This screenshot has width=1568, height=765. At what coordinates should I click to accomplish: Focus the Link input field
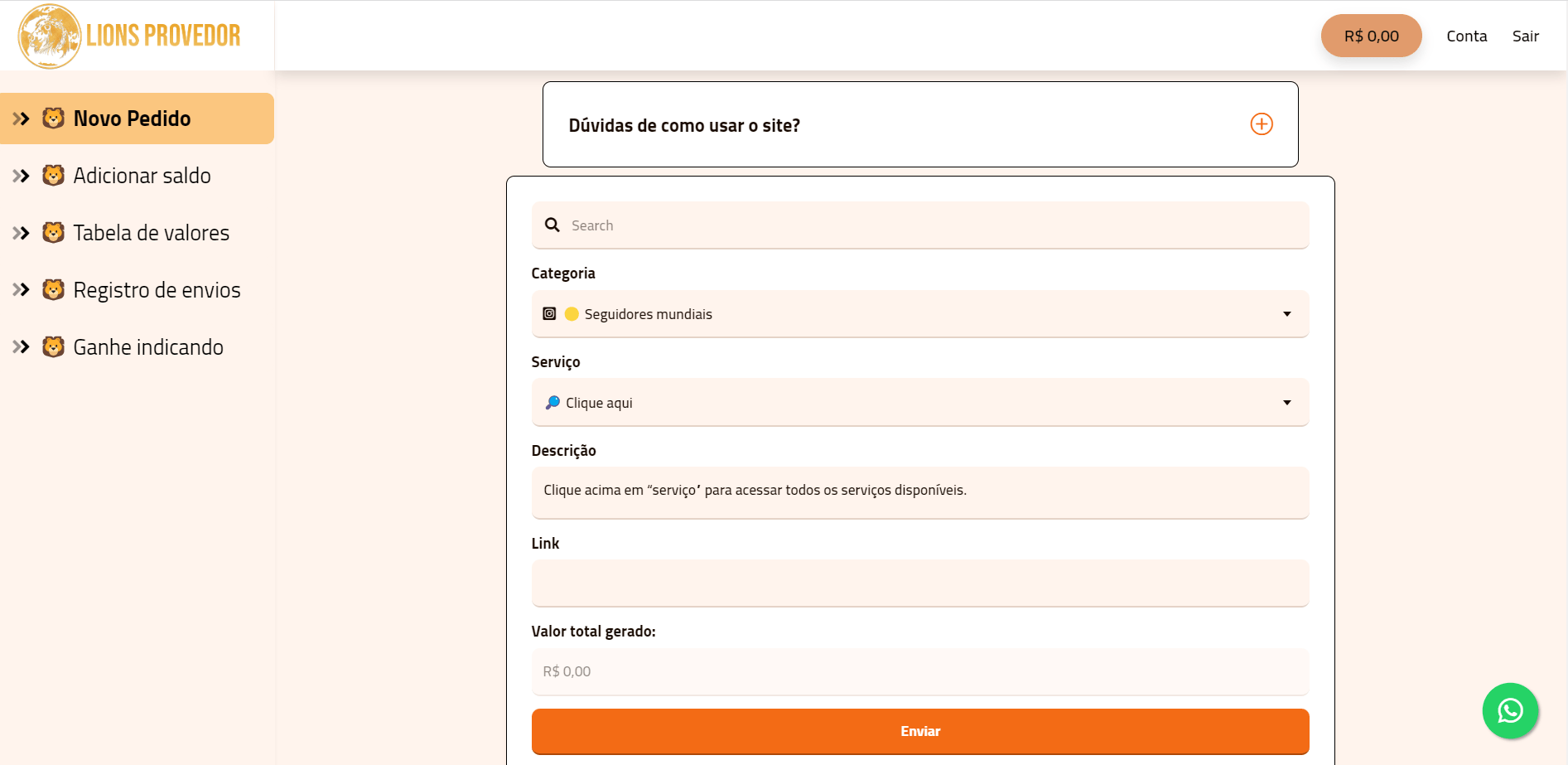point(919,583)
